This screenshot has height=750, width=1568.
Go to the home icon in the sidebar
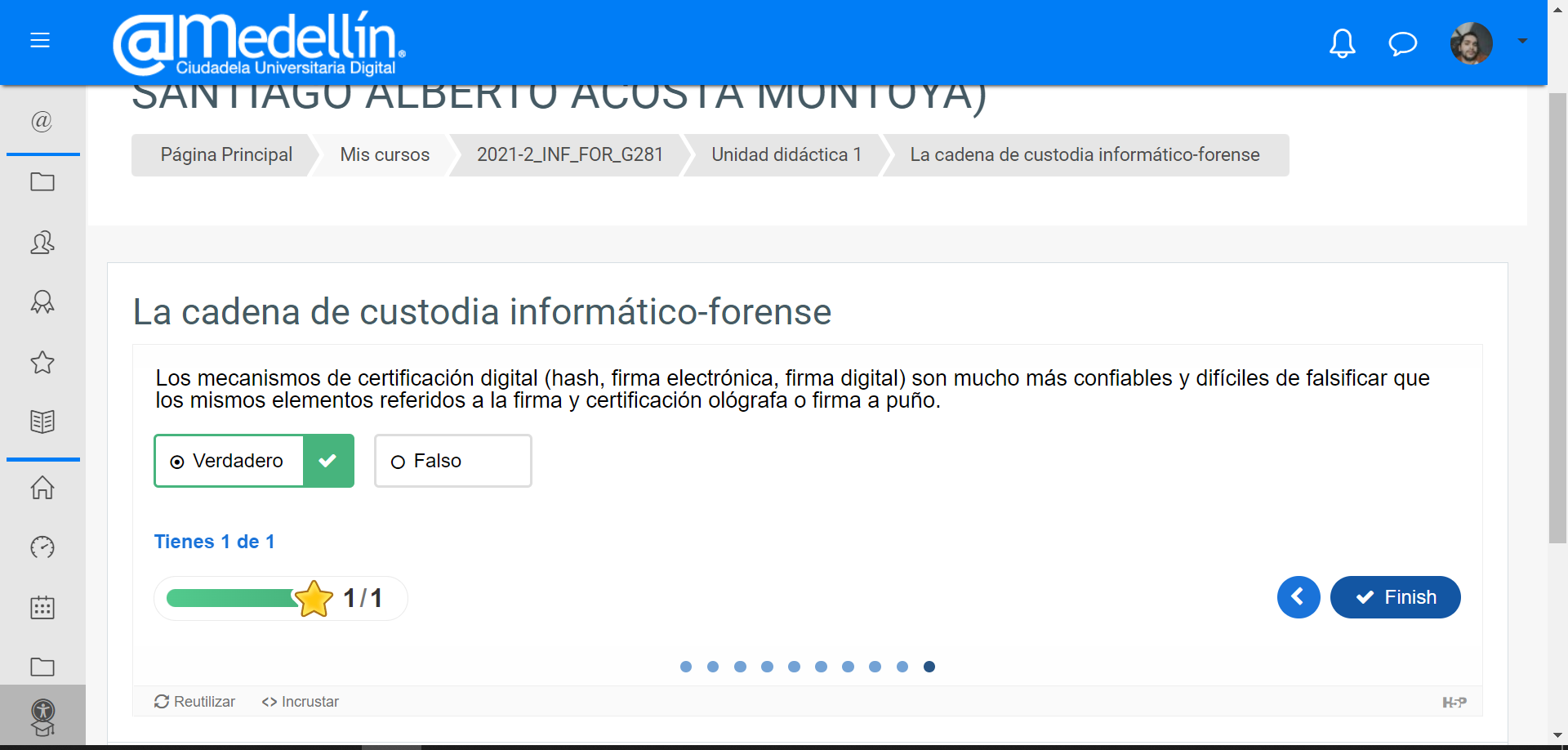(42, 488)
